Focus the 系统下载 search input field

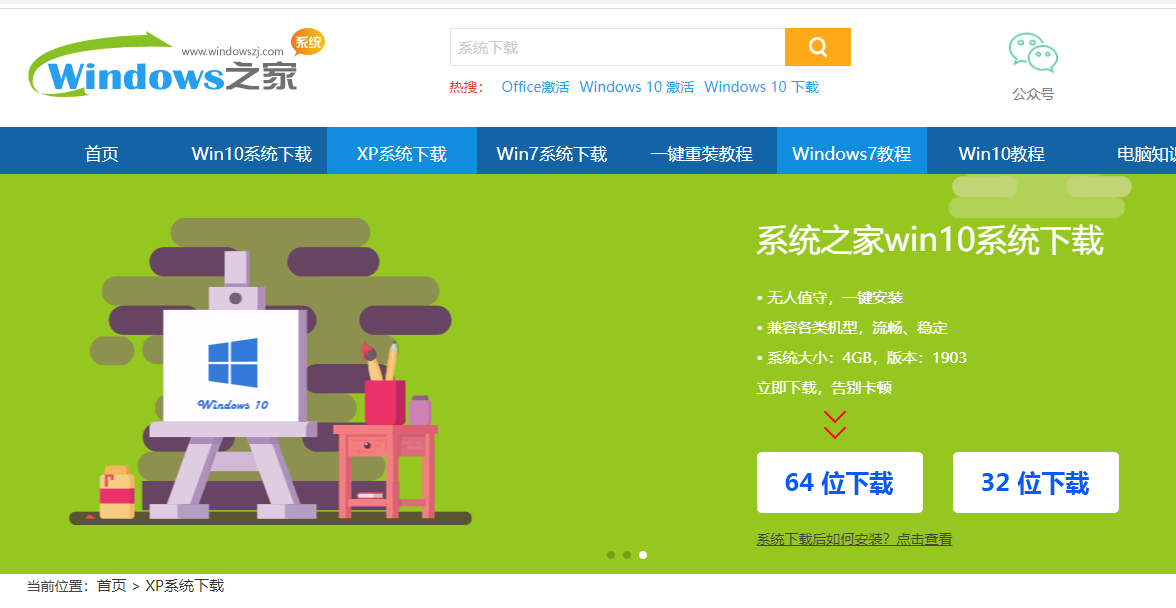[617, 47]
